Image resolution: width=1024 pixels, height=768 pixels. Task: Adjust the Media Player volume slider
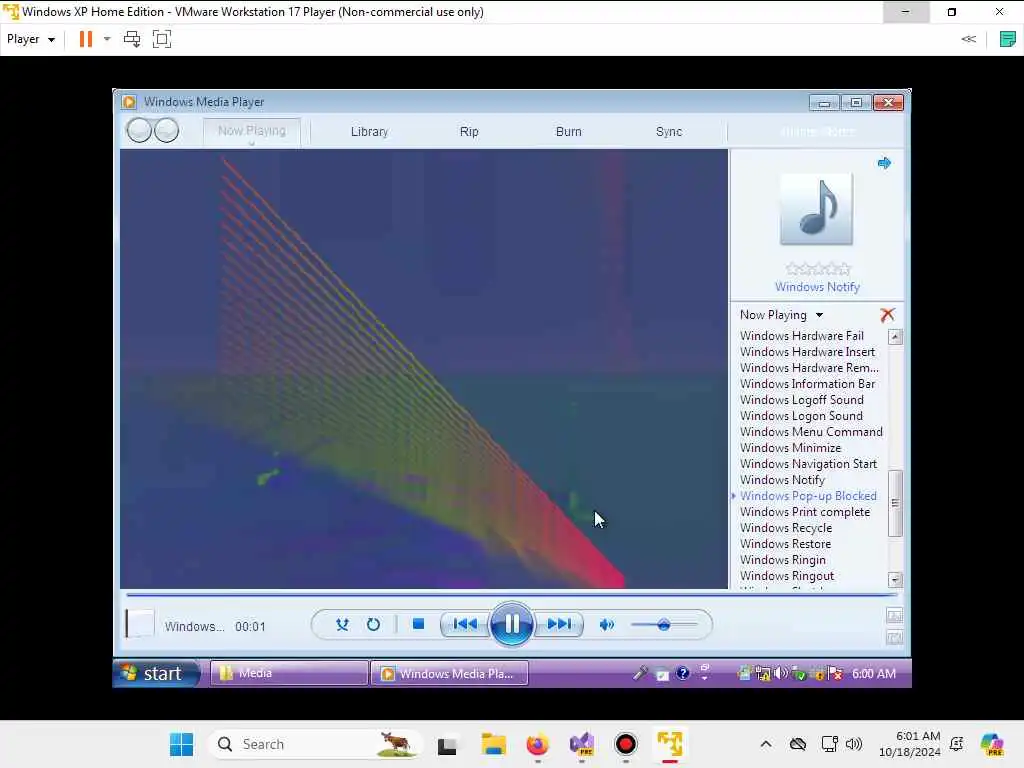click(x=664, y=625)
